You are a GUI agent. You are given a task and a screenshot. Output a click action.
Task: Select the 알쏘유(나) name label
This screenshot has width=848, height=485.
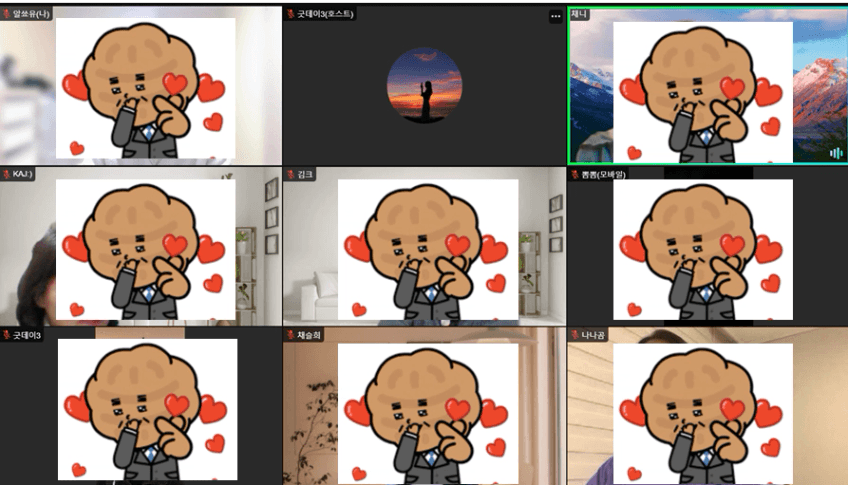[31, 14]
